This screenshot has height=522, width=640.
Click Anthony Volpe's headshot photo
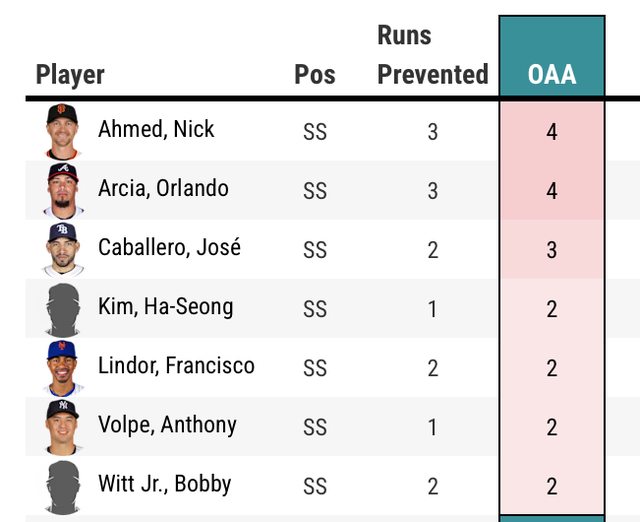tap(62, 426)
